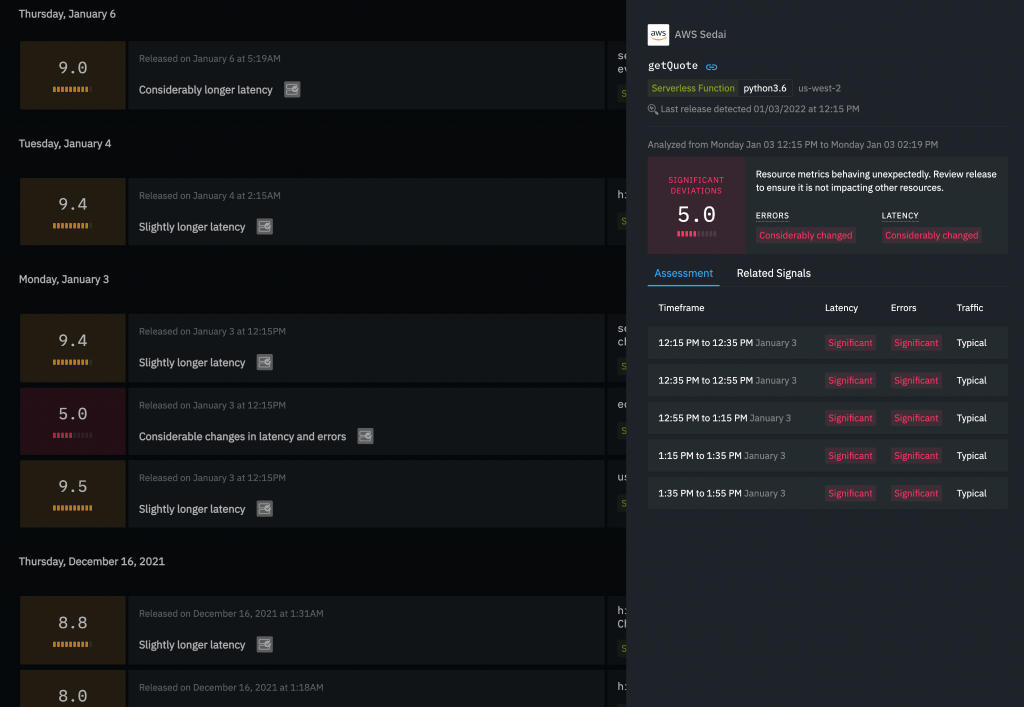Click metrics icon on the 9.5-scored January 3 release
The image size is (1024, 707).
click(264, 508)
